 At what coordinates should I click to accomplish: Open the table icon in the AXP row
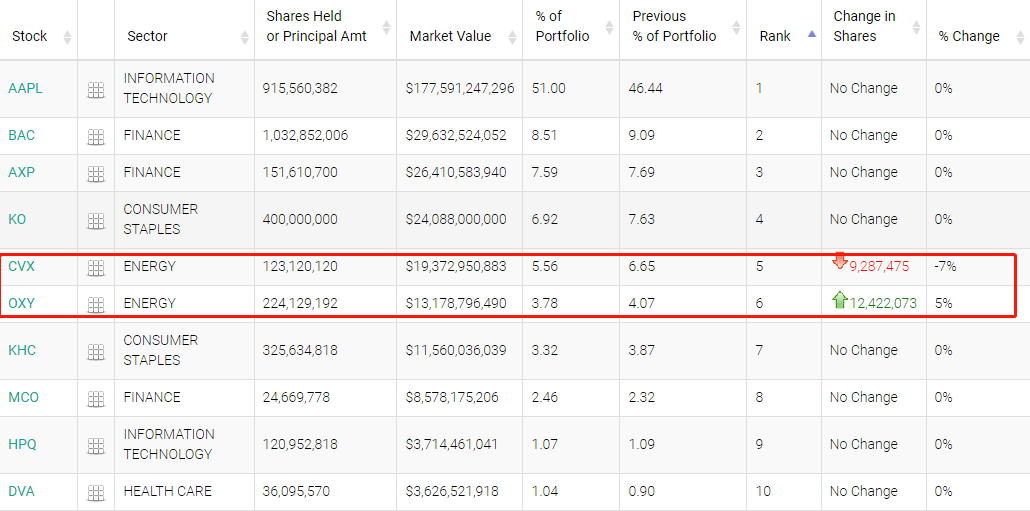click(96, 174)
